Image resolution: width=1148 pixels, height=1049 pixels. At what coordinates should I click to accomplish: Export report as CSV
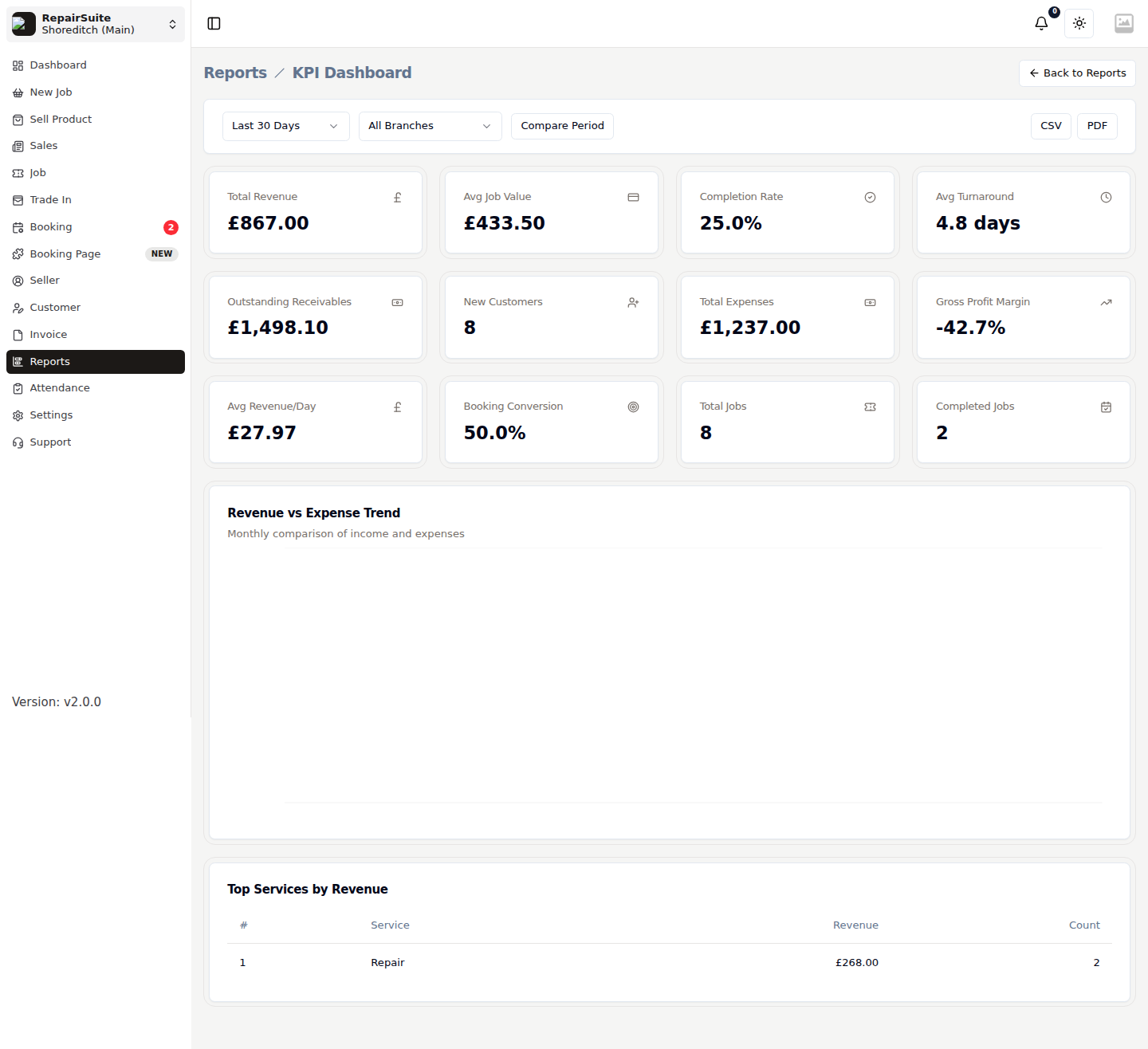1051,126
